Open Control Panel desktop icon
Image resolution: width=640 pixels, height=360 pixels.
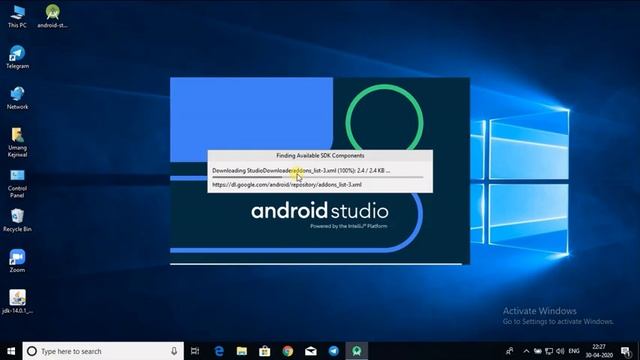(x=17, y=183)
